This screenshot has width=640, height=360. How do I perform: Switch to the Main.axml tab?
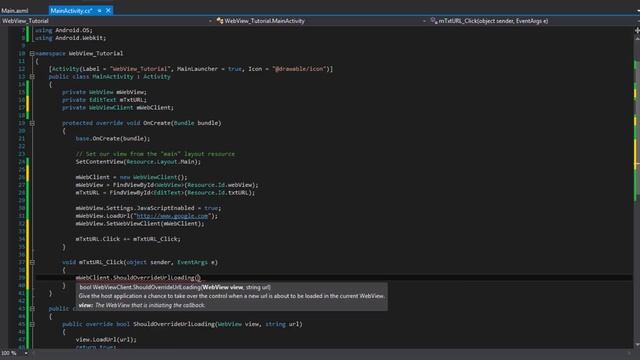click(x=15, y=11)
